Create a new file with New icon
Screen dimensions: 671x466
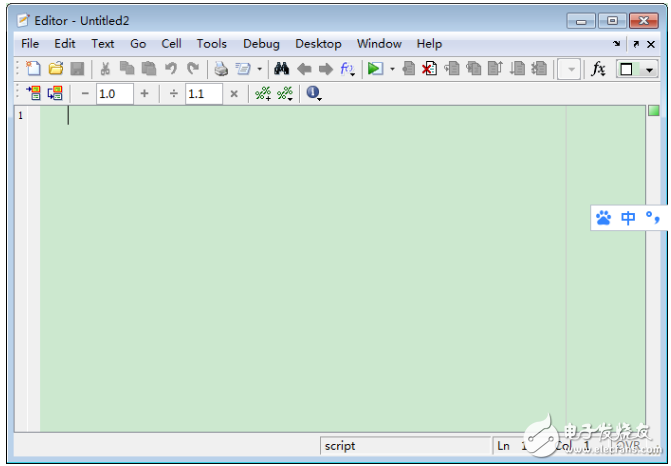point(34,69)
